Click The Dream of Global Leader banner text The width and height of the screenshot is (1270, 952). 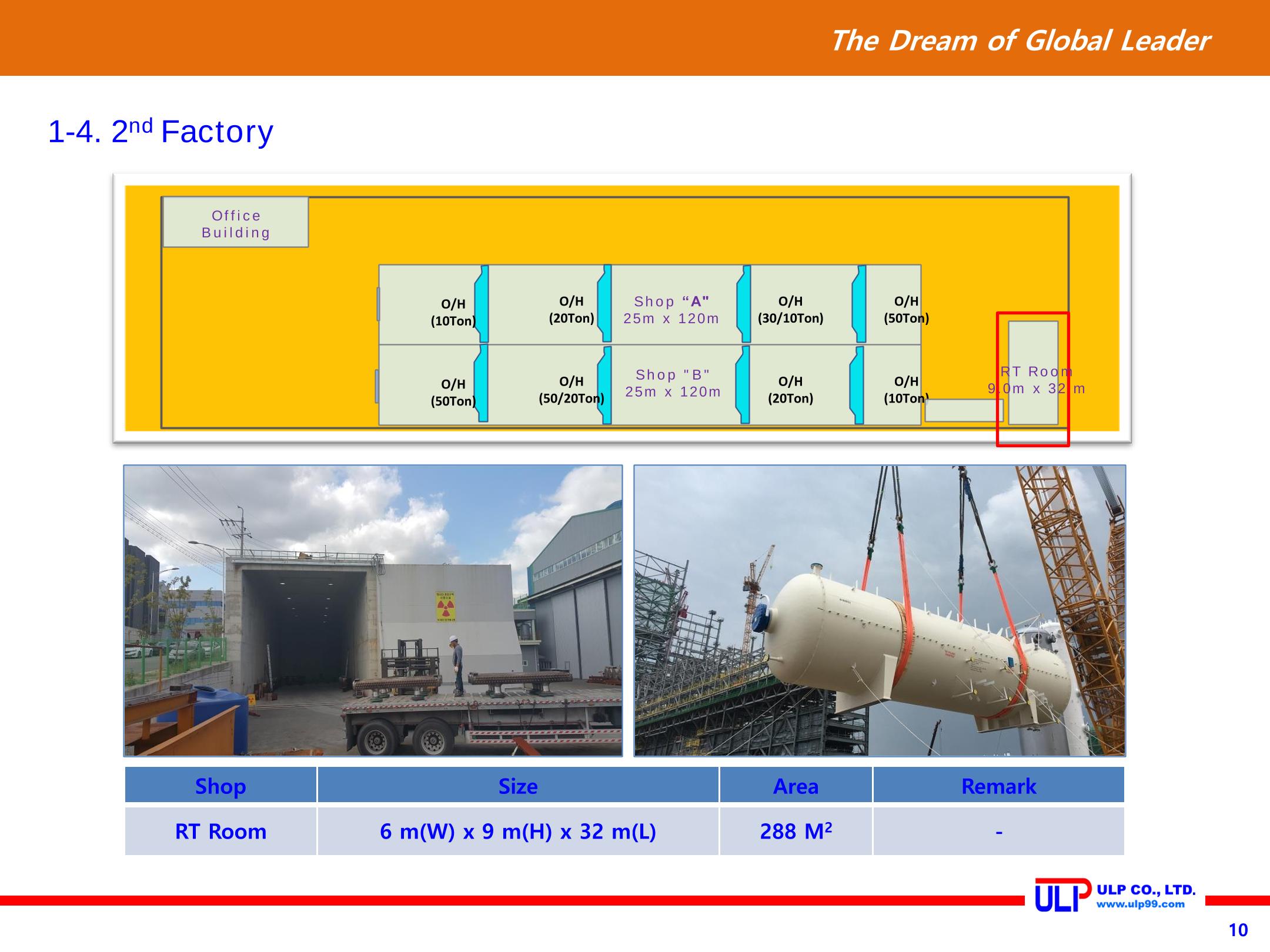pos(1020,41)
